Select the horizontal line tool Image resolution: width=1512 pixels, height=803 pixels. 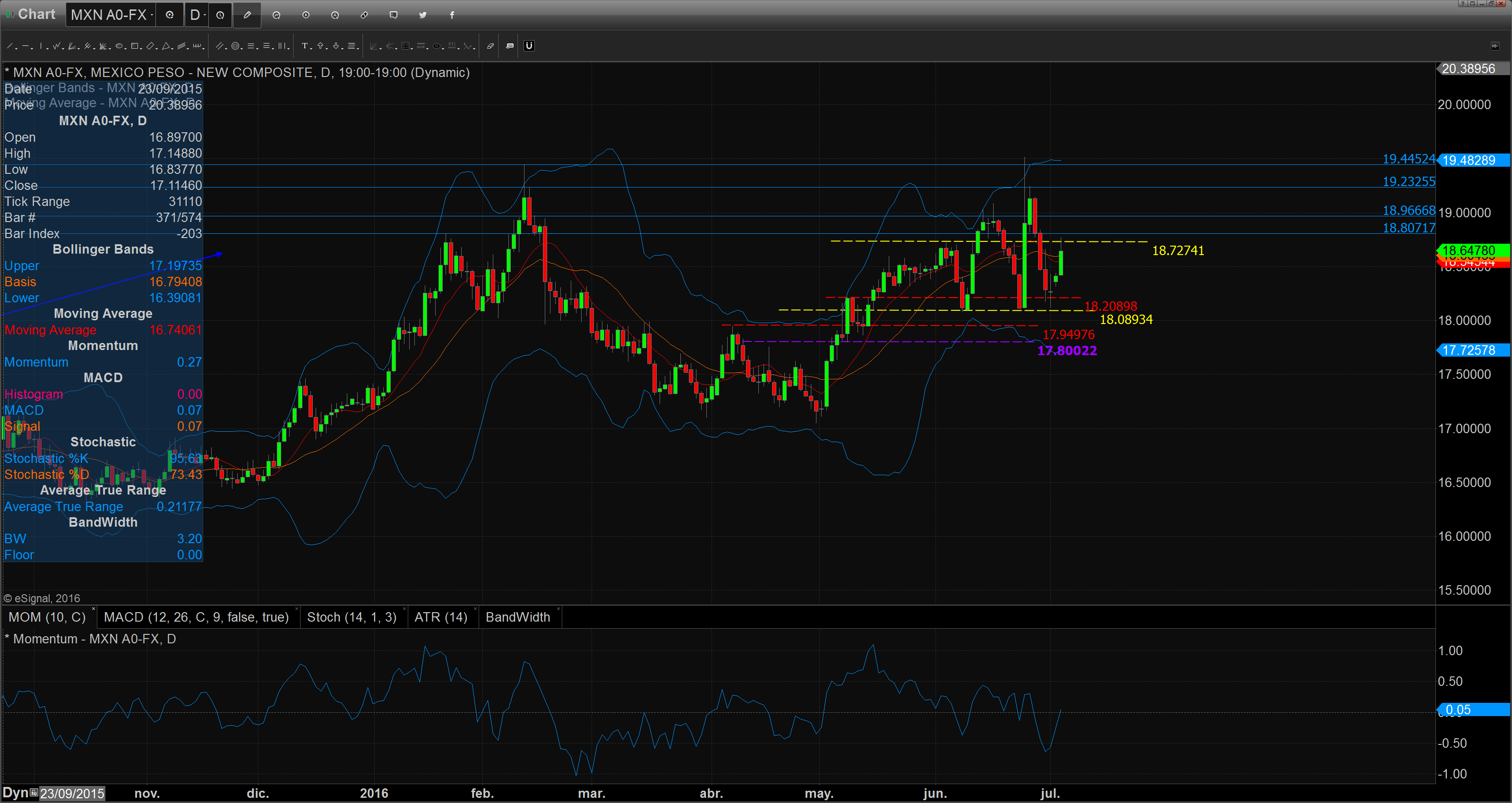point(25,46)
